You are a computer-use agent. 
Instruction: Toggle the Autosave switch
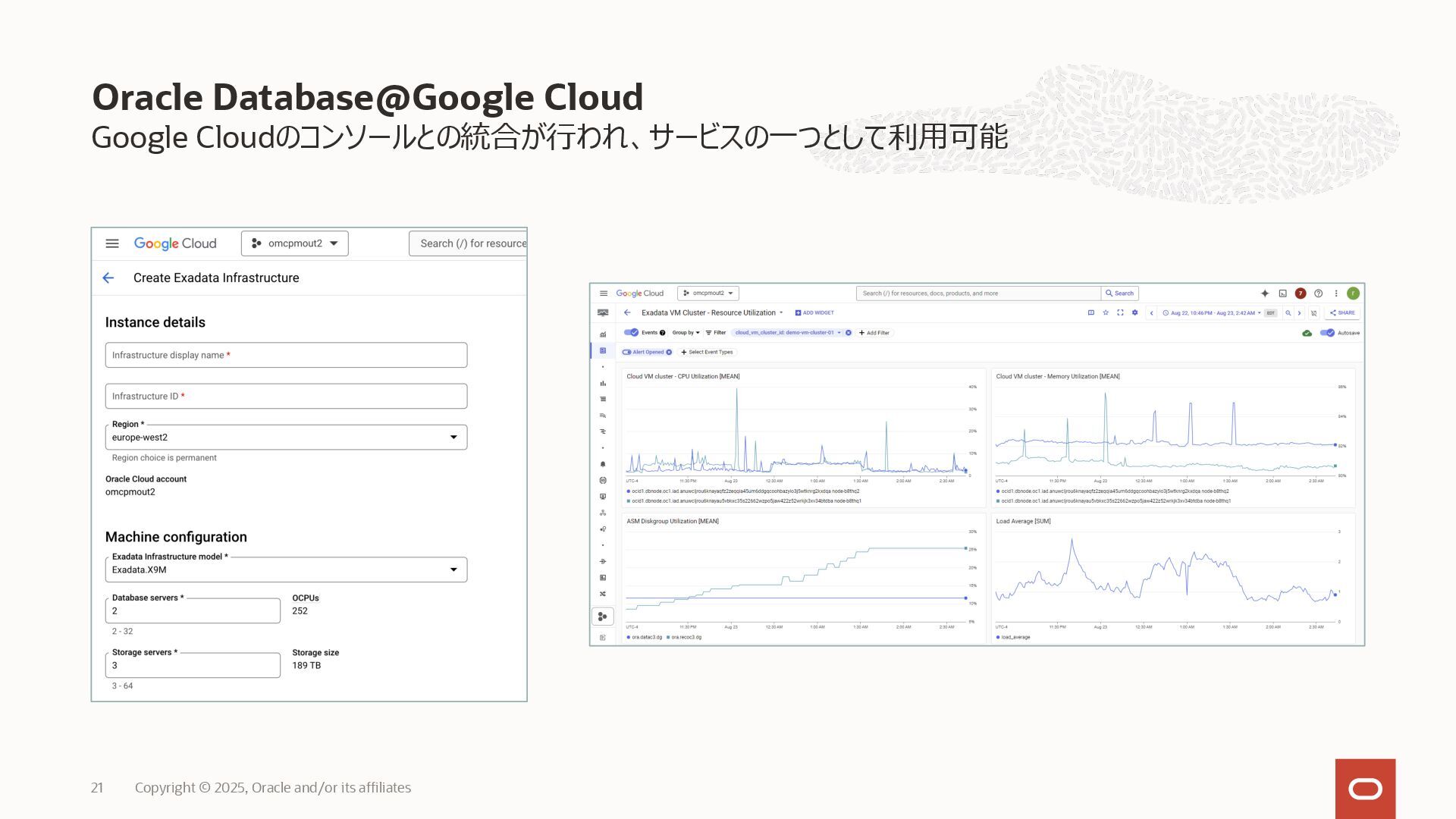coord(1327,333)
